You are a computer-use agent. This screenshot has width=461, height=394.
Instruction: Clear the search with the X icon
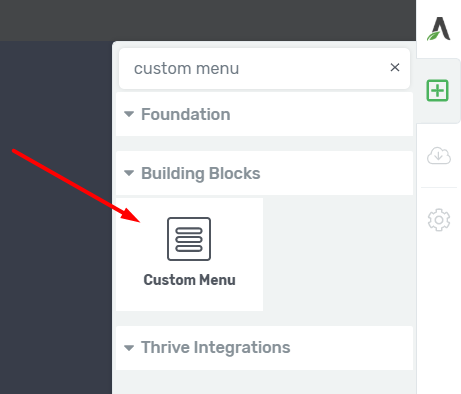coord(395,67)
